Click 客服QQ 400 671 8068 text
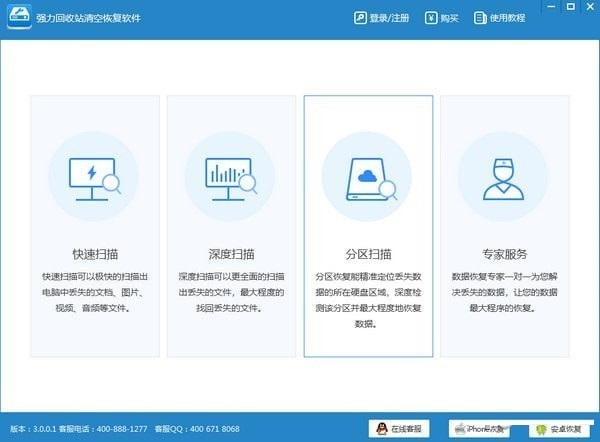The height and width of the screenshot is (442, 600). 197,429
